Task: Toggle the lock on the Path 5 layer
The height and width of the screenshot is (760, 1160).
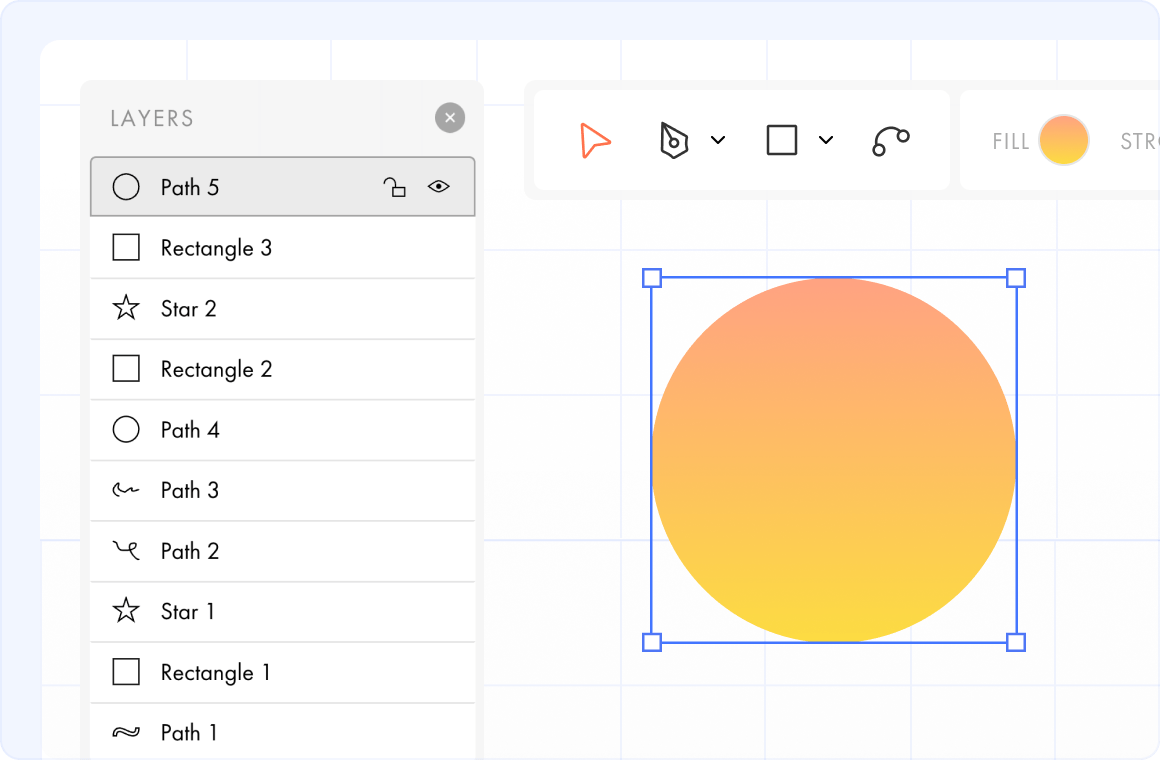Action: click(395, 186)
